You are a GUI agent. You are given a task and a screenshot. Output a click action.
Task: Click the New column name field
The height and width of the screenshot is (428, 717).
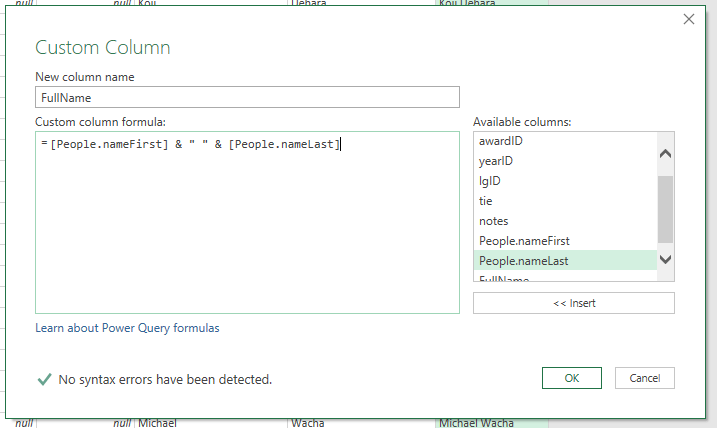247,97
